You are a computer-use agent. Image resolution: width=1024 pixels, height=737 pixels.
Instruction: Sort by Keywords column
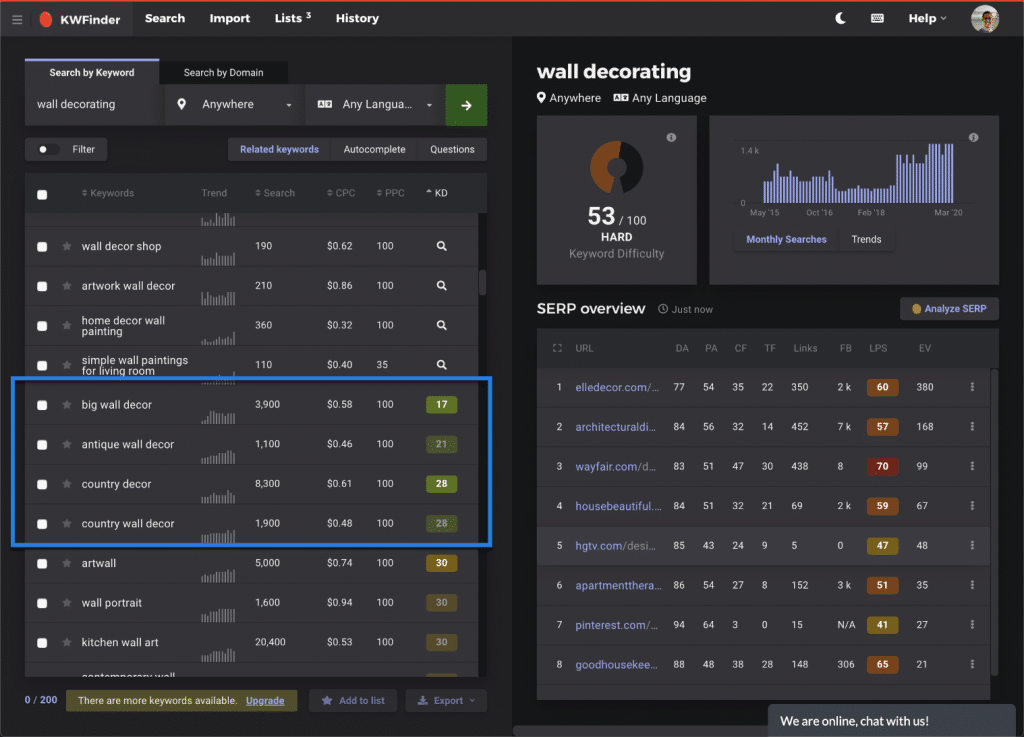(x=108, y=193)
